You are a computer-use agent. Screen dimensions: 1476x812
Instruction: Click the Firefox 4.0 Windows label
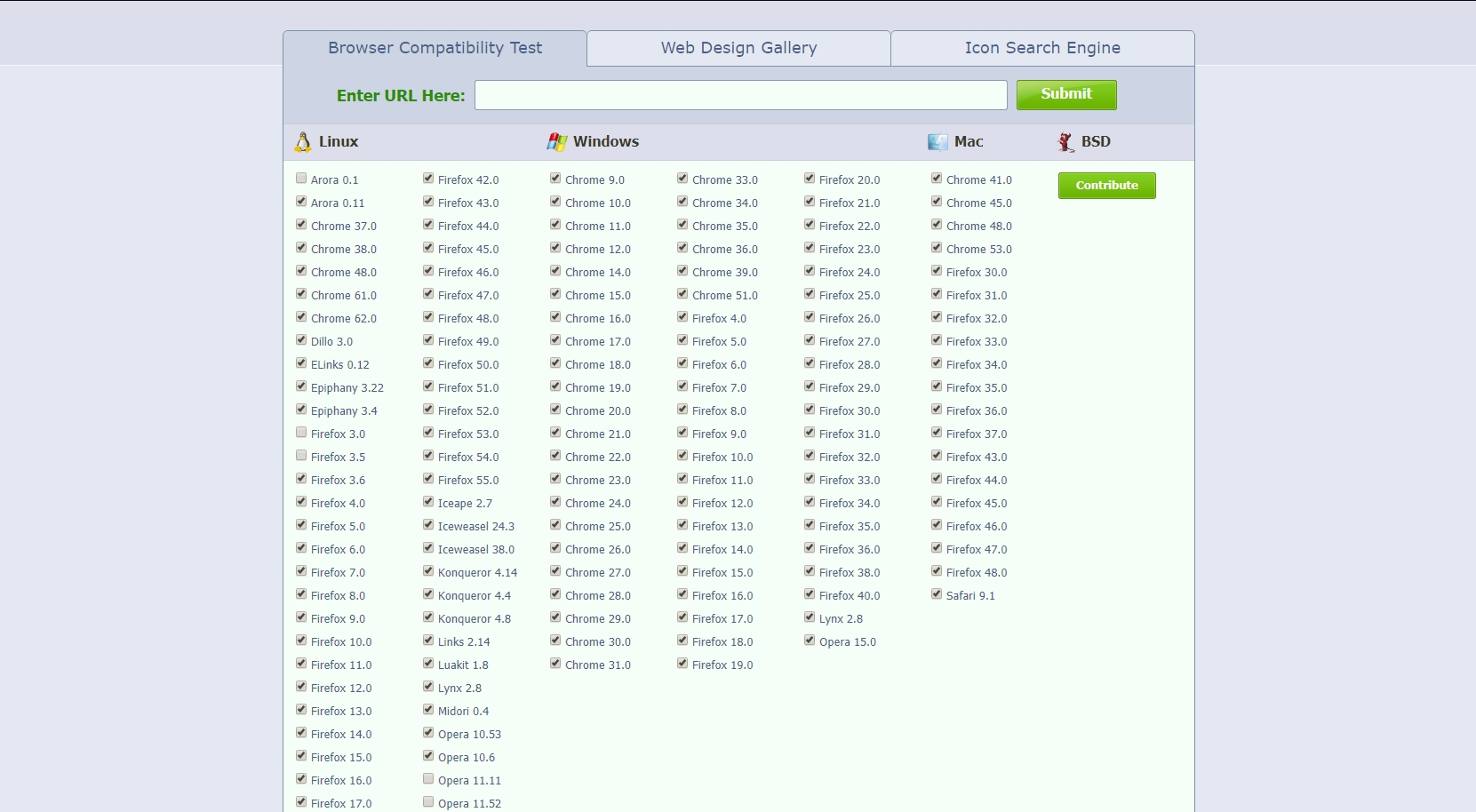pos(720,319)
